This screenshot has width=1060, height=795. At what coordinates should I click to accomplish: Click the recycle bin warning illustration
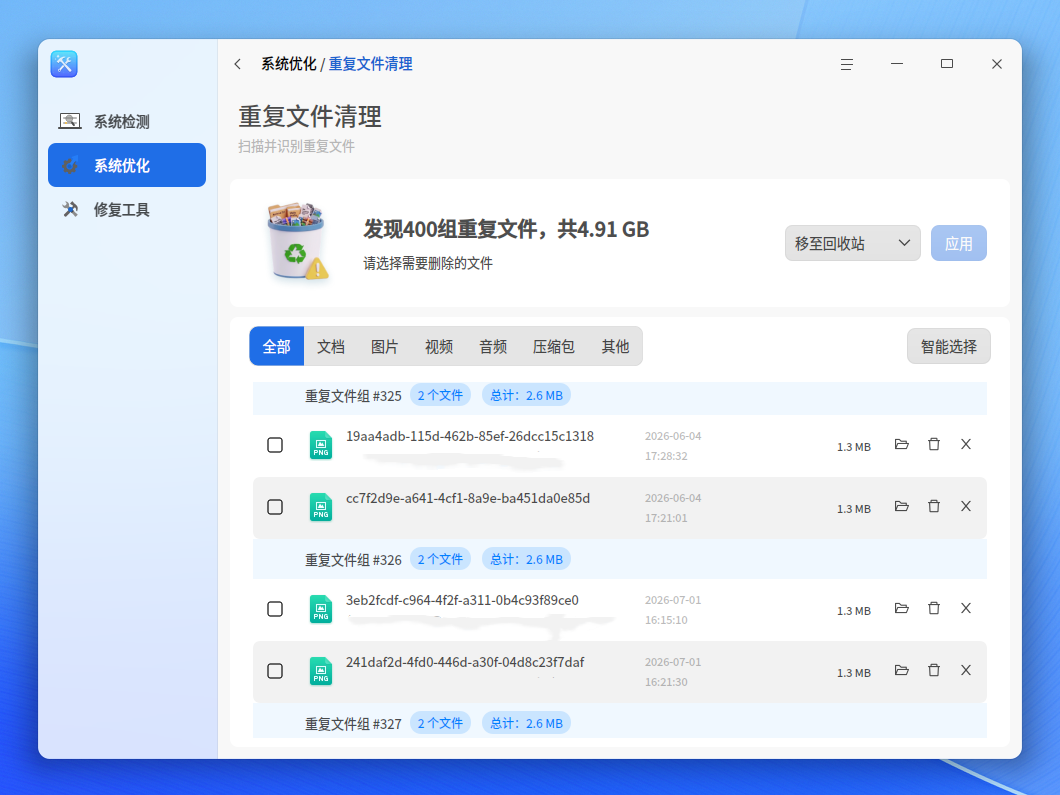pos(297,241)
